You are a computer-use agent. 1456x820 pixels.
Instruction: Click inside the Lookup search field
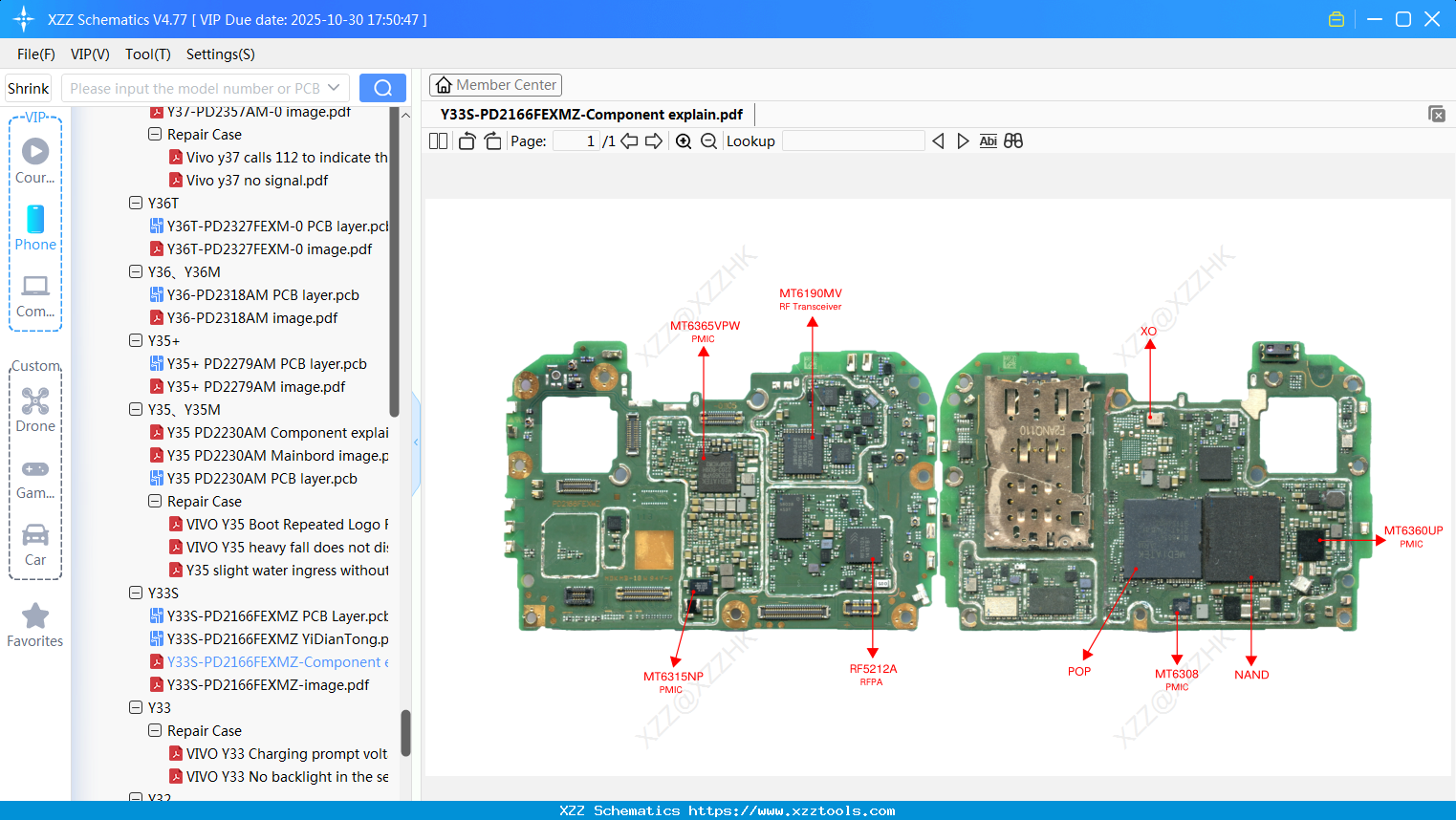tap(854, 140)
